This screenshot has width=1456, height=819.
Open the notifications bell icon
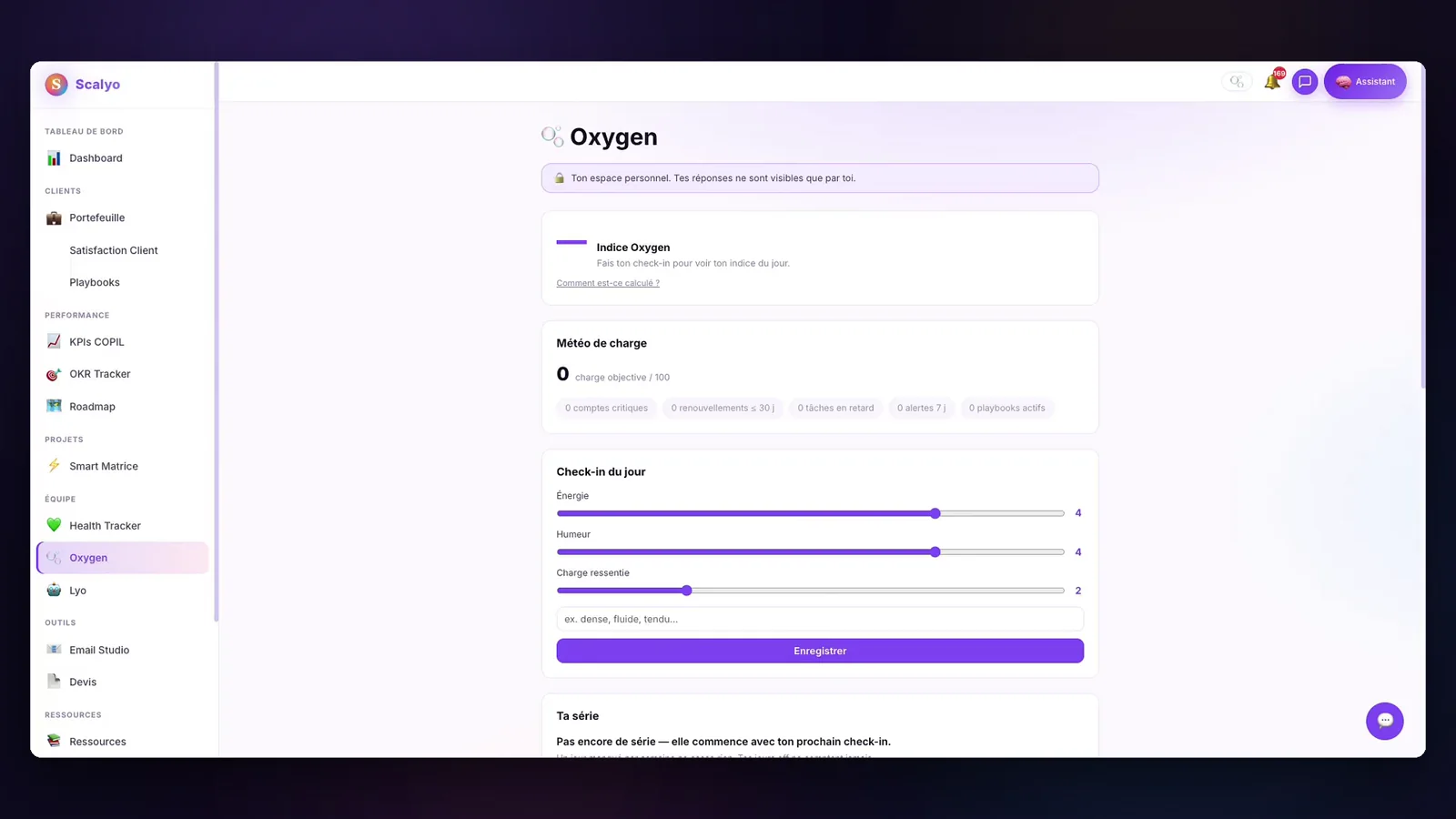pyautogui.click(x=1272, y=82)
